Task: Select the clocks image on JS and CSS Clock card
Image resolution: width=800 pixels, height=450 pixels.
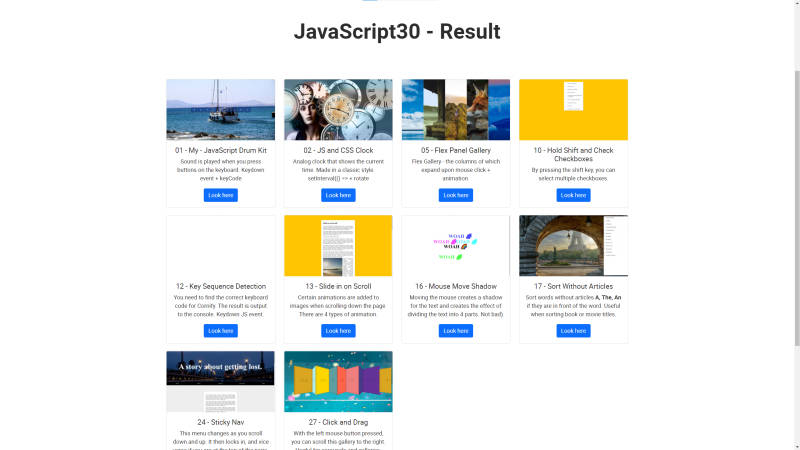Action: pos(338,110)
